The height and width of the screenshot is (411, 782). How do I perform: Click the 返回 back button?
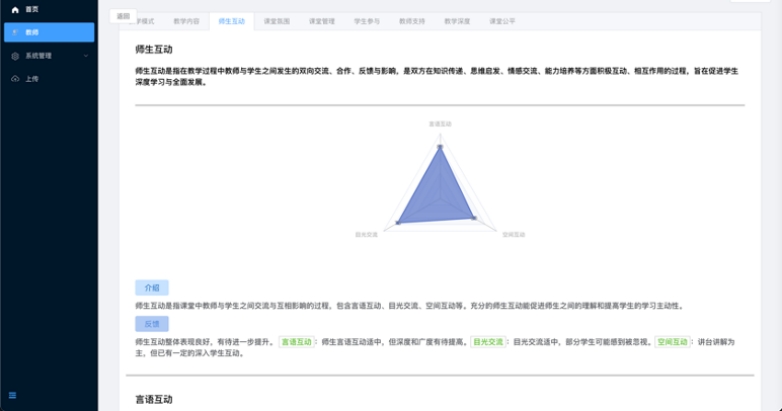[122, 17]
